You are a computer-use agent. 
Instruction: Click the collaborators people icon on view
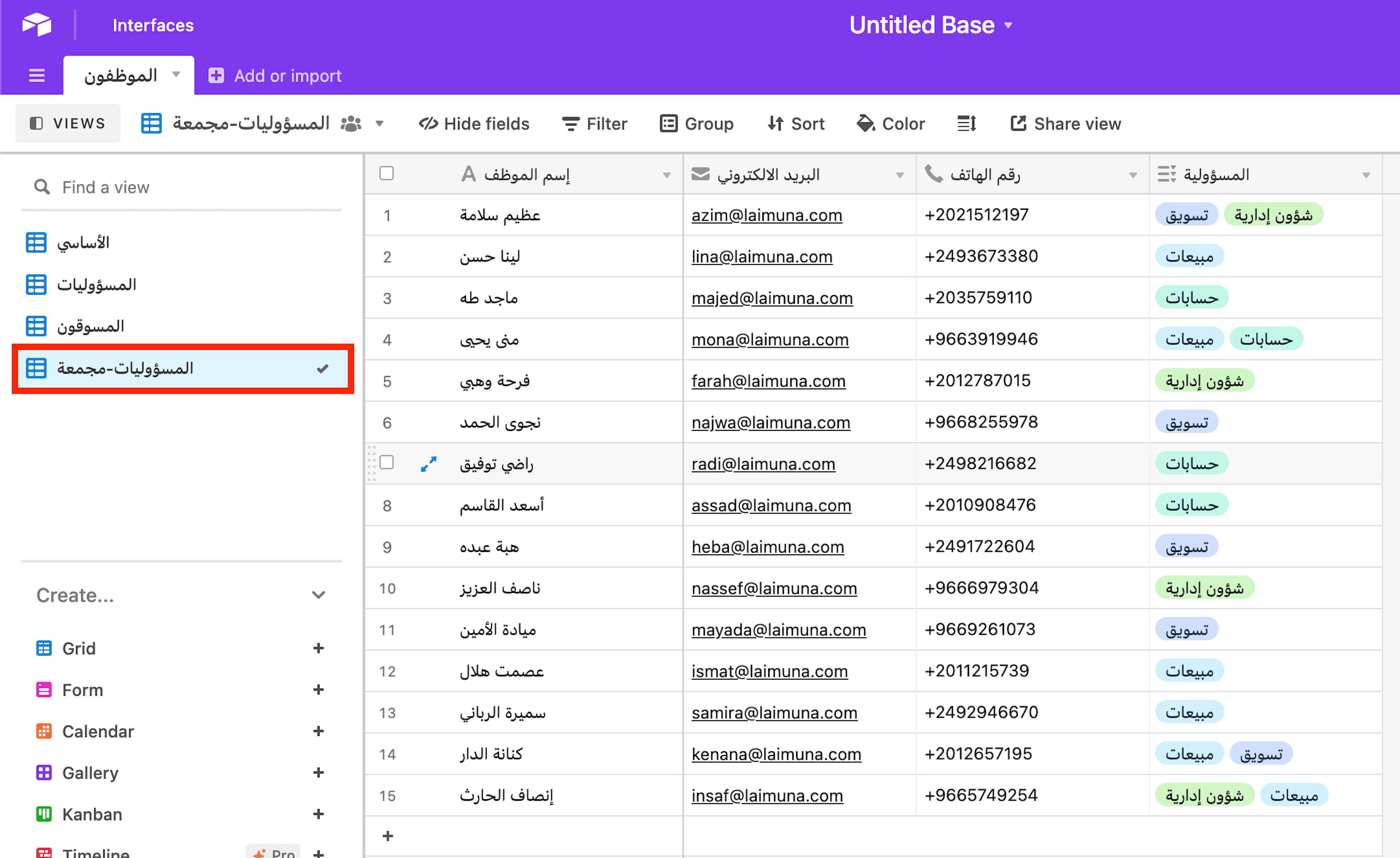point(351,123)
